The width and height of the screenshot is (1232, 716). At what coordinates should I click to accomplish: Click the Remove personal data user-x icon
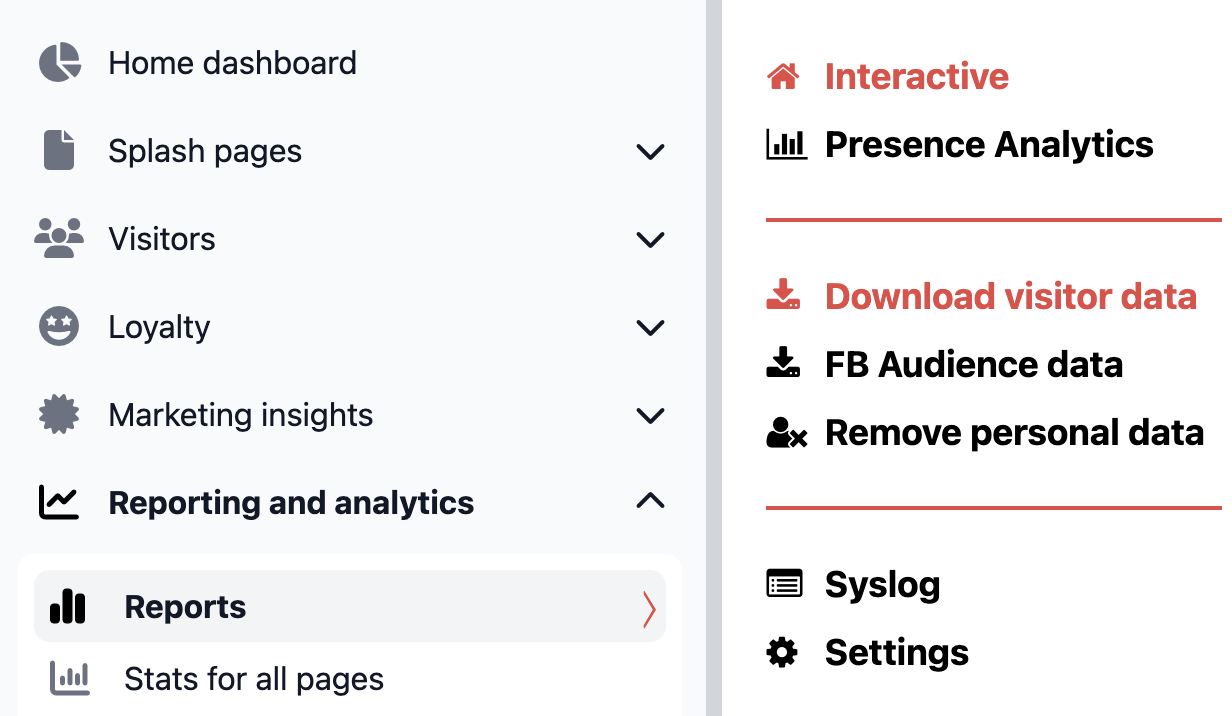[x=786, y=433]
